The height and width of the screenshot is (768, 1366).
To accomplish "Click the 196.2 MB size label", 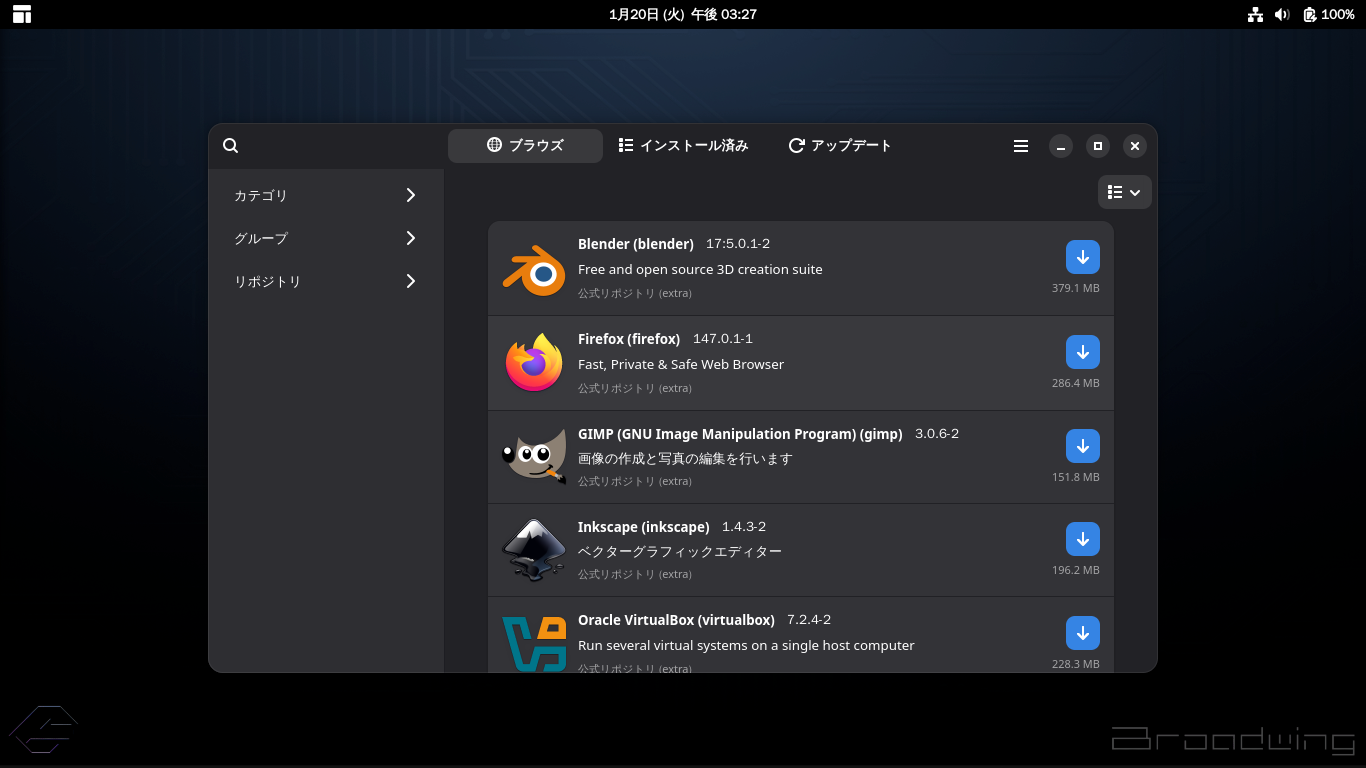I will (1075, 570).
